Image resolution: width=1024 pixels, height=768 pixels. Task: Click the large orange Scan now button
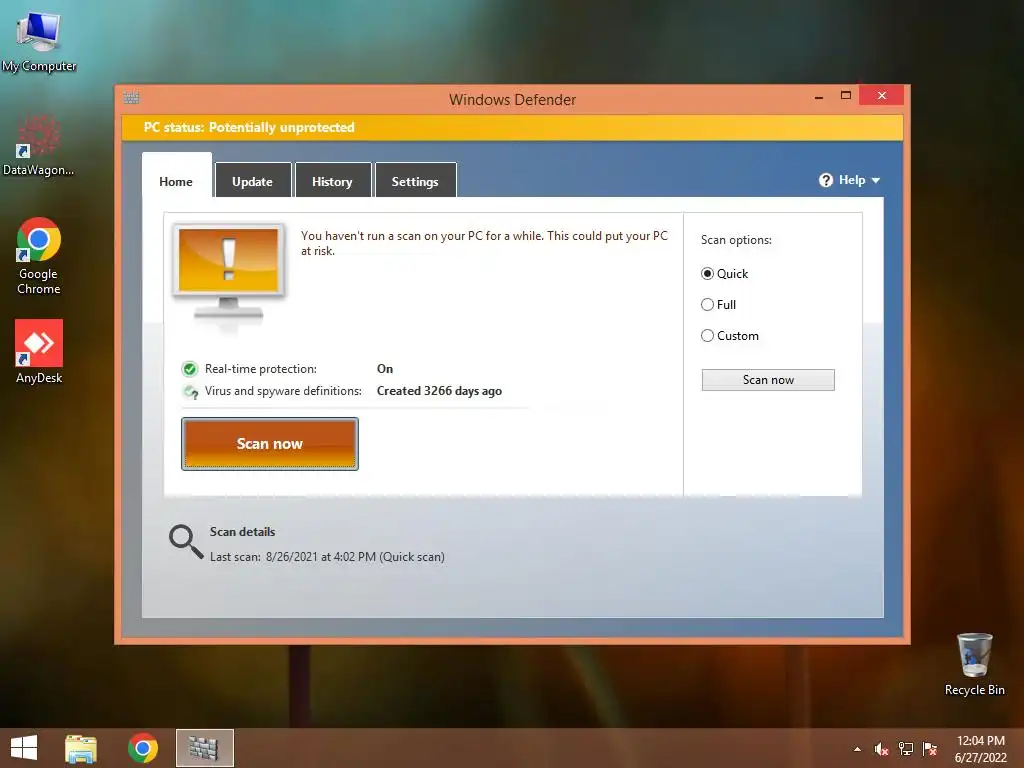coord(270,444)
